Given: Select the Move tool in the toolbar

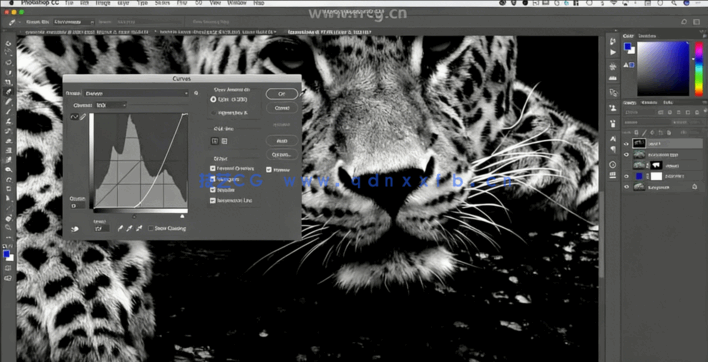Looking at the screenshot, I should tap(9, 44).
